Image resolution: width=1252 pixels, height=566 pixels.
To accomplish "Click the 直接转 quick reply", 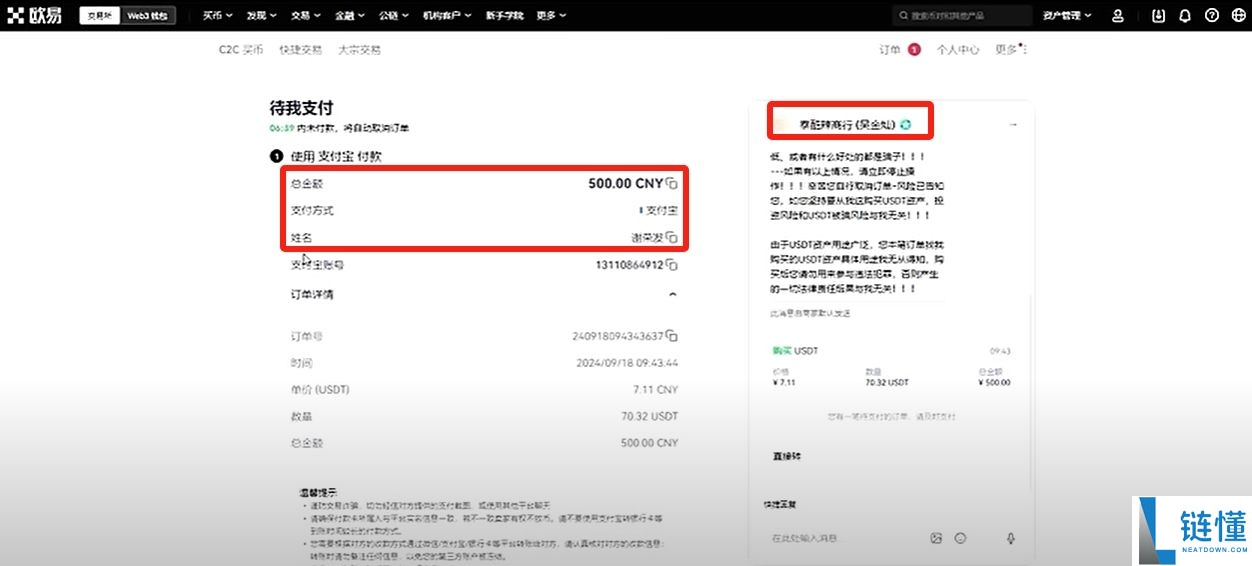I will pos(786,456).
